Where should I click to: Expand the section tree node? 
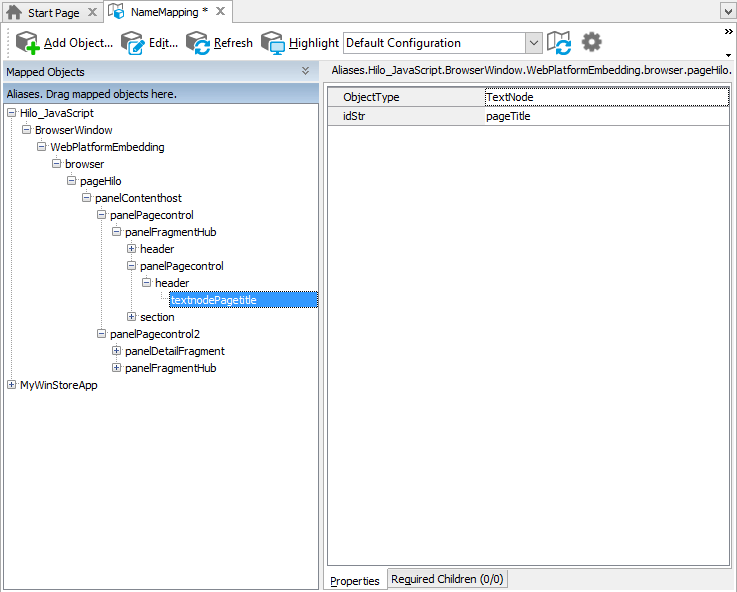coord(132,317)
